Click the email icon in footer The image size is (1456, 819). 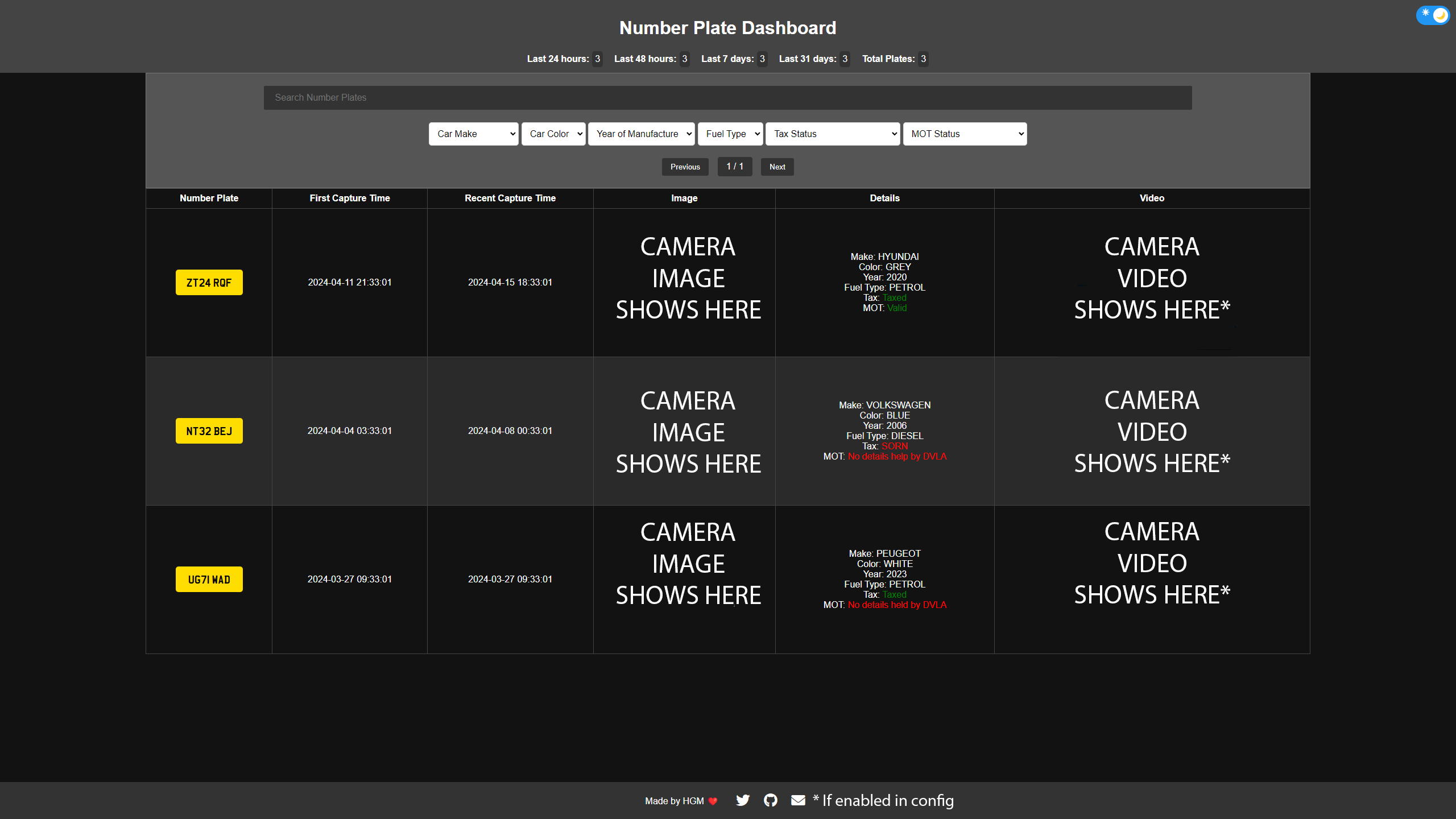point(798,800)
